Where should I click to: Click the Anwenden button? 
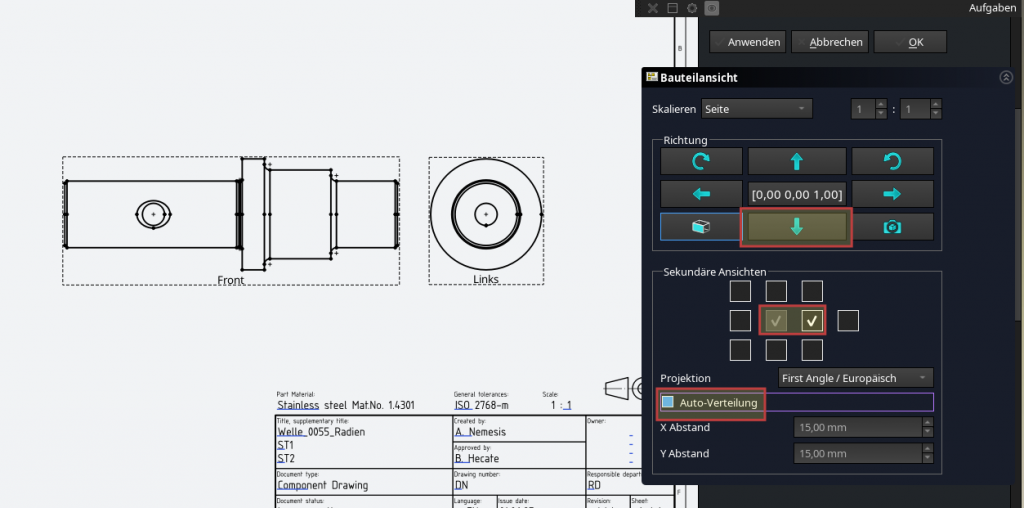(746, 42)
